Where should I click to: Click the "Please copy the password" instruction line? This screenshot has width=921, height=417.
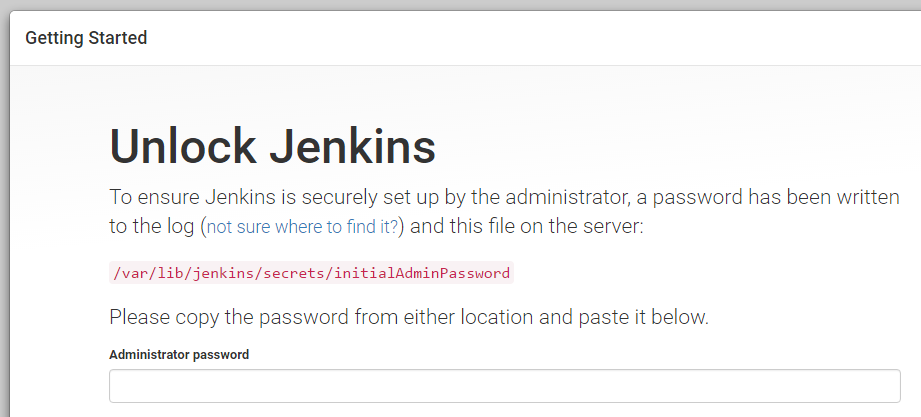[x=408, y=318]
